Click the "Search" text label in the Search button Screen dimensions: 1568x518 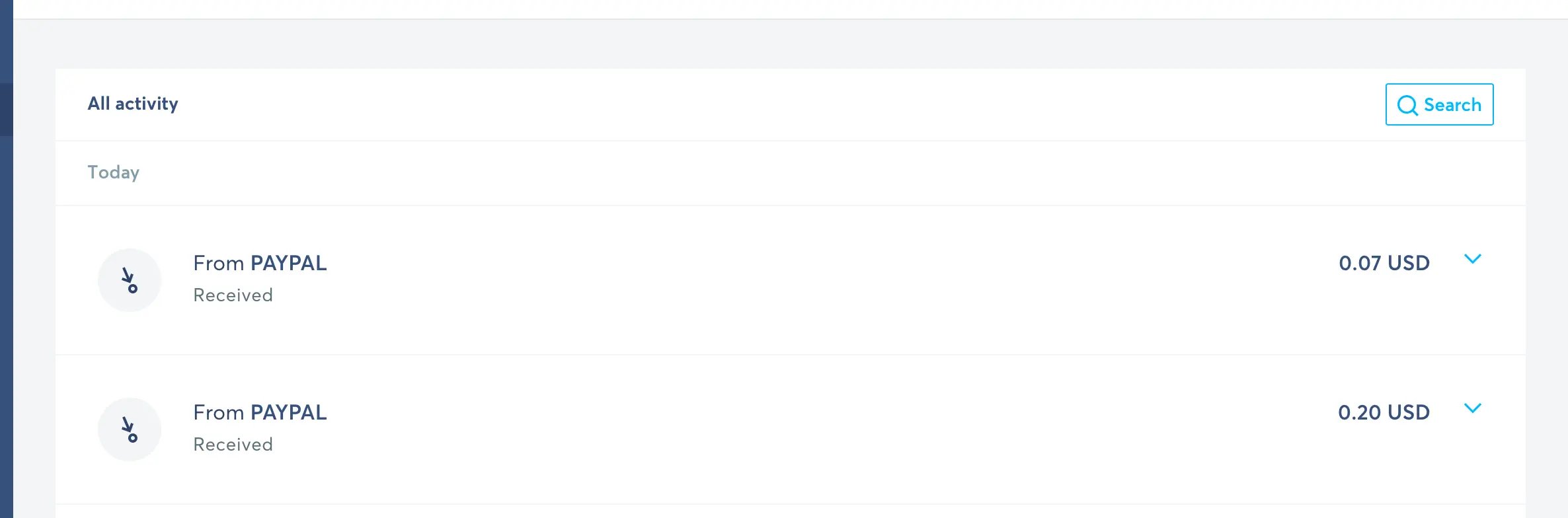pos(1452,105)
